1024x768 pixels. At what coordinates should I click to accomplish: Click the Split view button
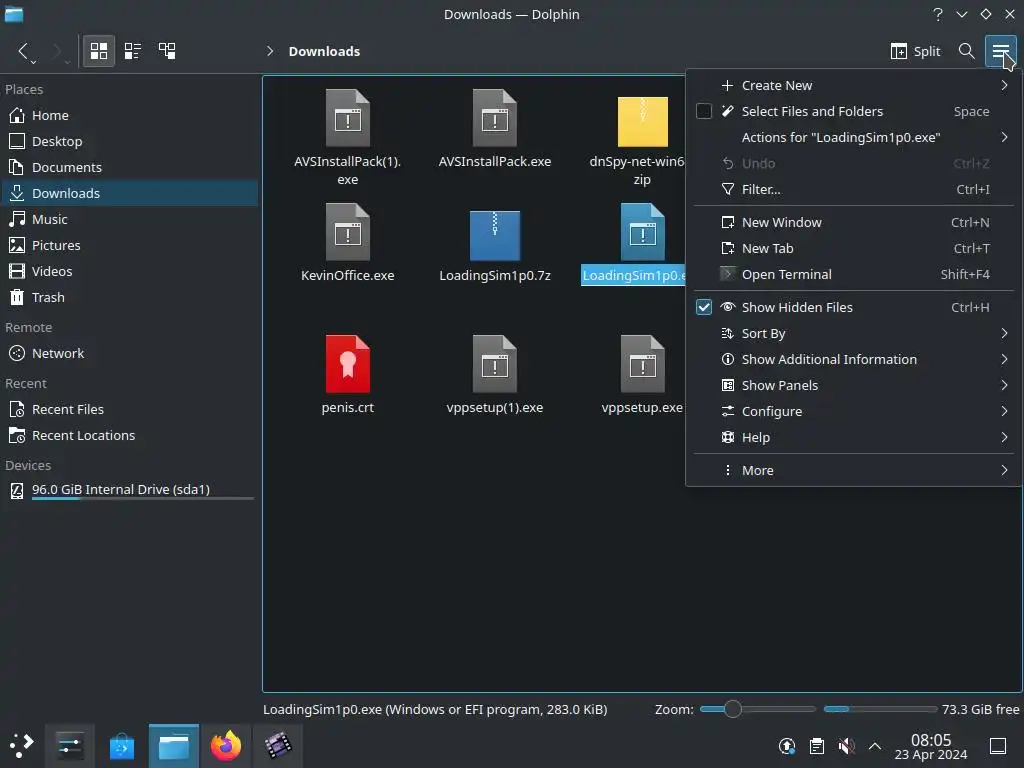tap(915, 51)
